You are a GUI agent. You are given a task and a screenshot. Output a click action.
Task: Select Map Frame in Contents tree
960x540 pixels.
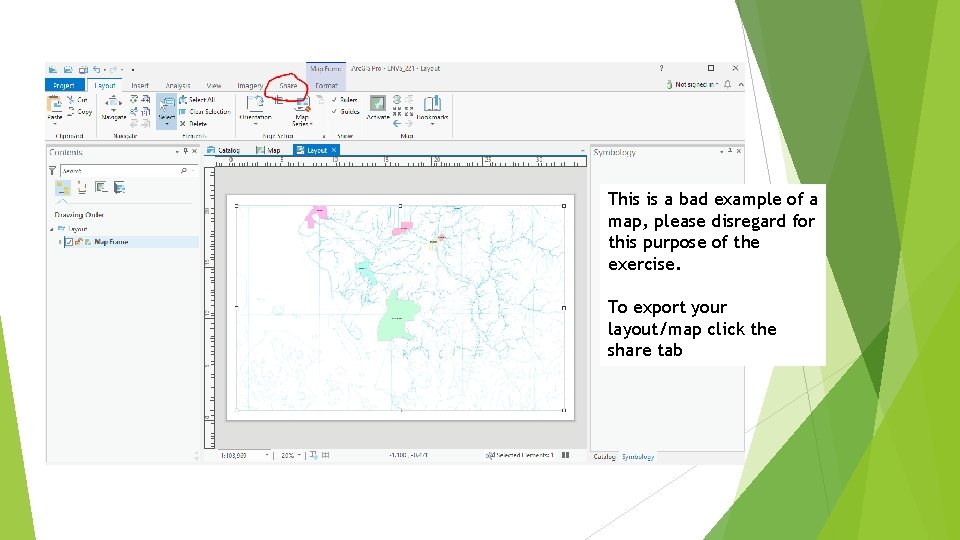tap(111, 242)
